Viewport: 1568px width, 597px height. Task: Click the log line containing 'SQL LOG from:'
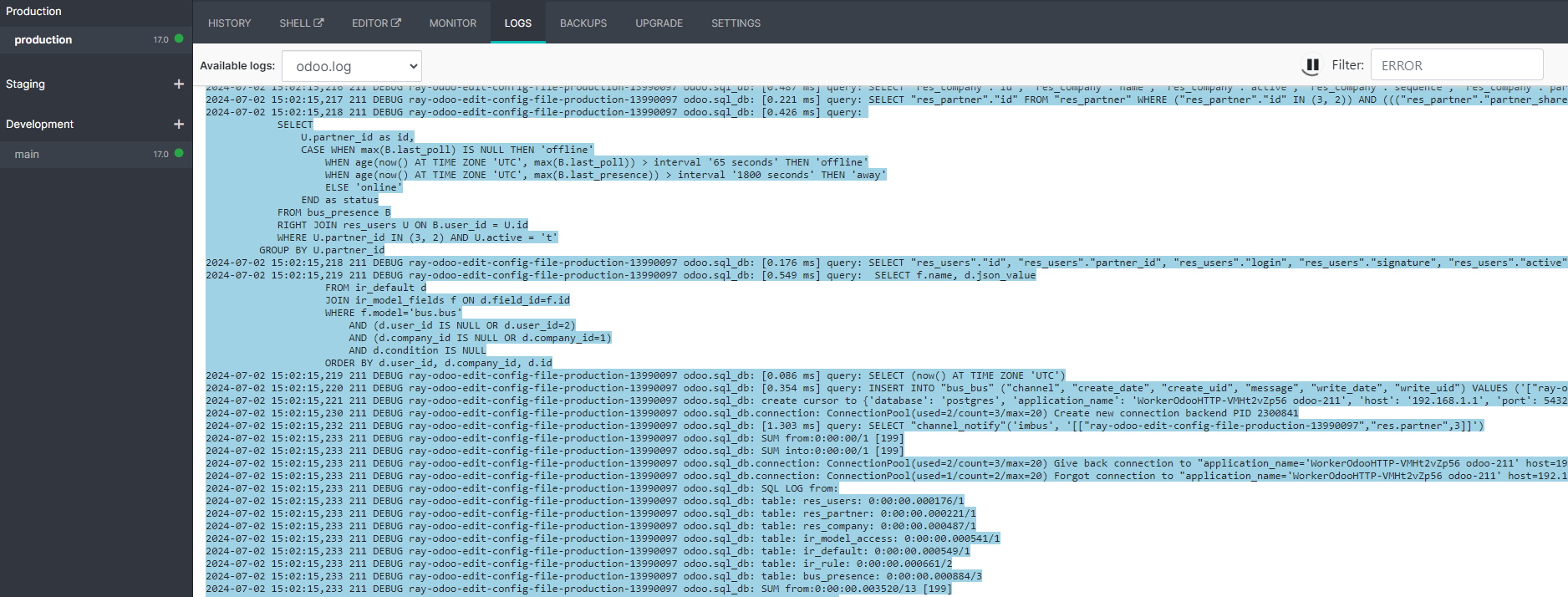point(522,488)
